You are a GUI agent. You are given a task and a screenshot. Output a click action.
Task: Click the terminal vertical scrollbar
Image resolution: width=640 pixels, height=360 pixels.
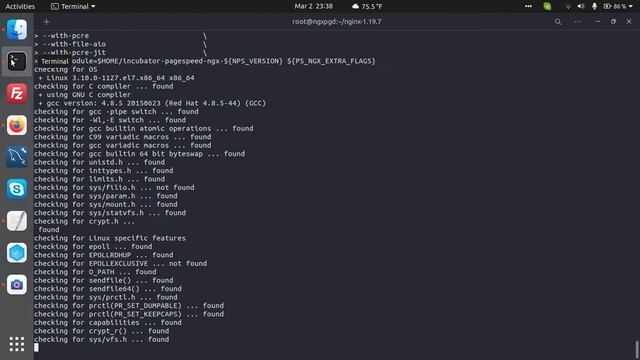point(637,350)
